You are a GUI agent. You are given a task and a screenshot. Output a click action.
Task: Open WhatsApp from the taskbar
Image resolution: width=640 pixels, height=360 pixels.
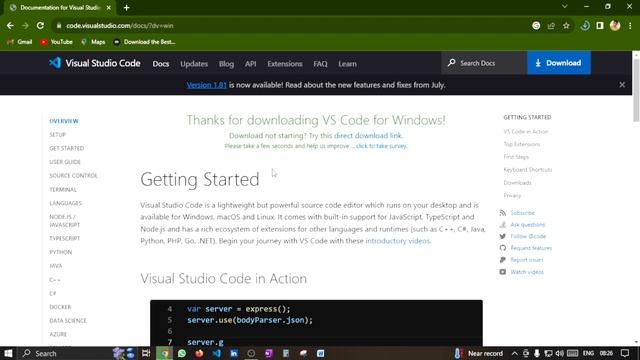(x=182, y=353)
